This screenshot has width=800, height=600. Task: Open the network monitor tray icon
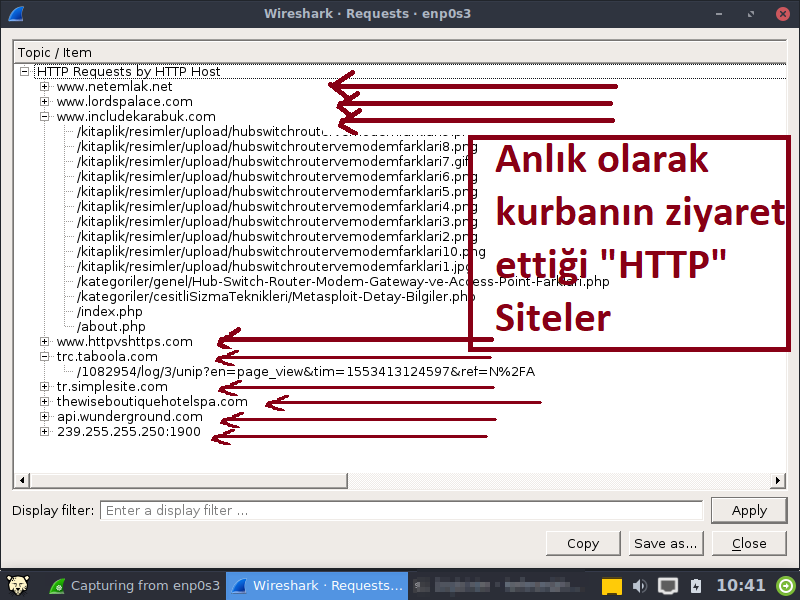pos(667,586)
